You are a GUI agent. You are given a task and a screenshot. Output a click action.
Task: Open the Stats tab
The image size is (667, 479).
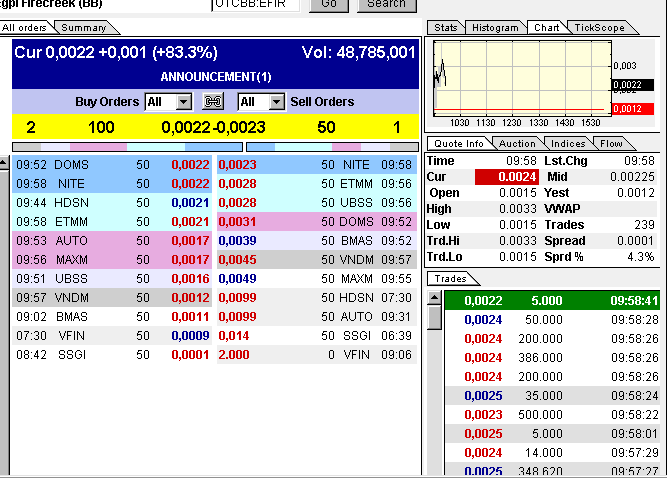445,28
